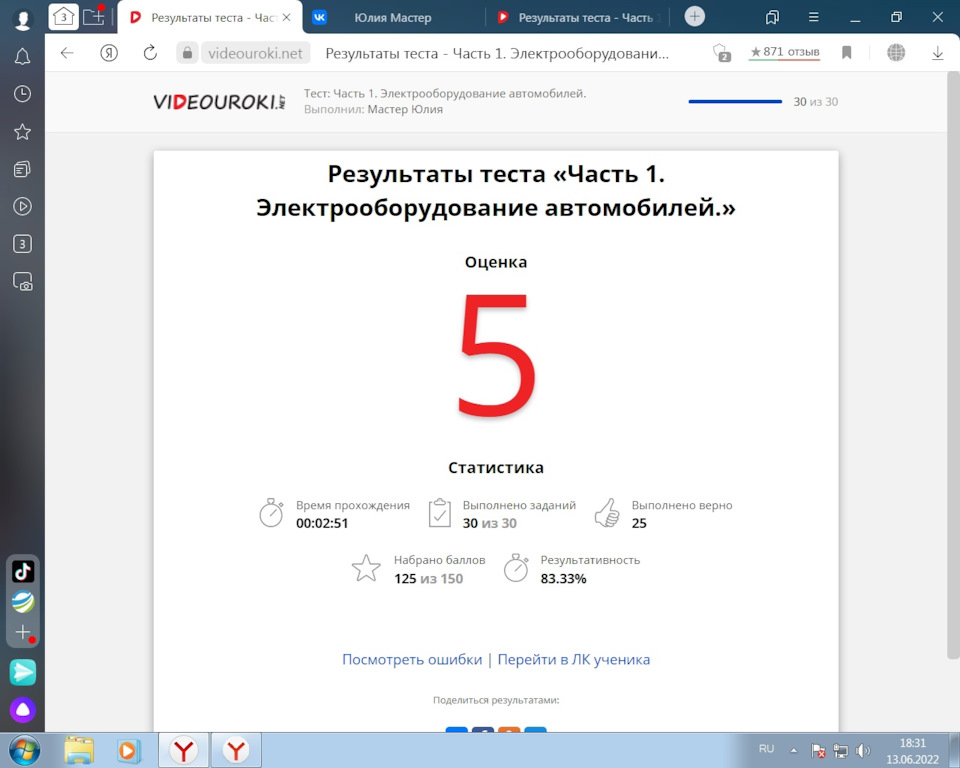Image resolution: width=960 pixels, height=768 pixels.
Task: Mute system volume in the tray
Action: pyautogui.click(x=863, y=749)
